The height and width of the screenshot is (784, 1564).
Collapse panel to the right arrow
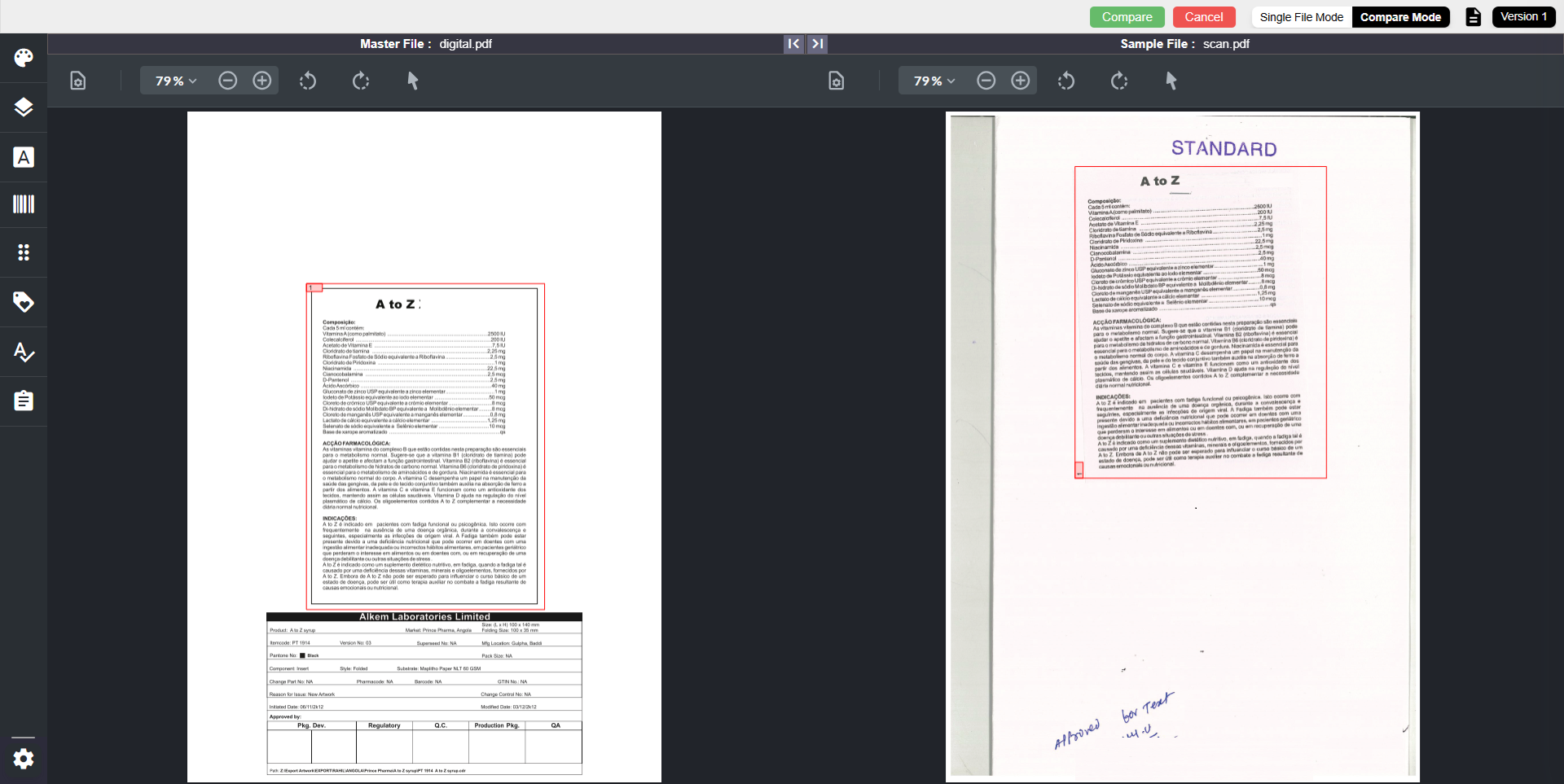coord(818,44)
